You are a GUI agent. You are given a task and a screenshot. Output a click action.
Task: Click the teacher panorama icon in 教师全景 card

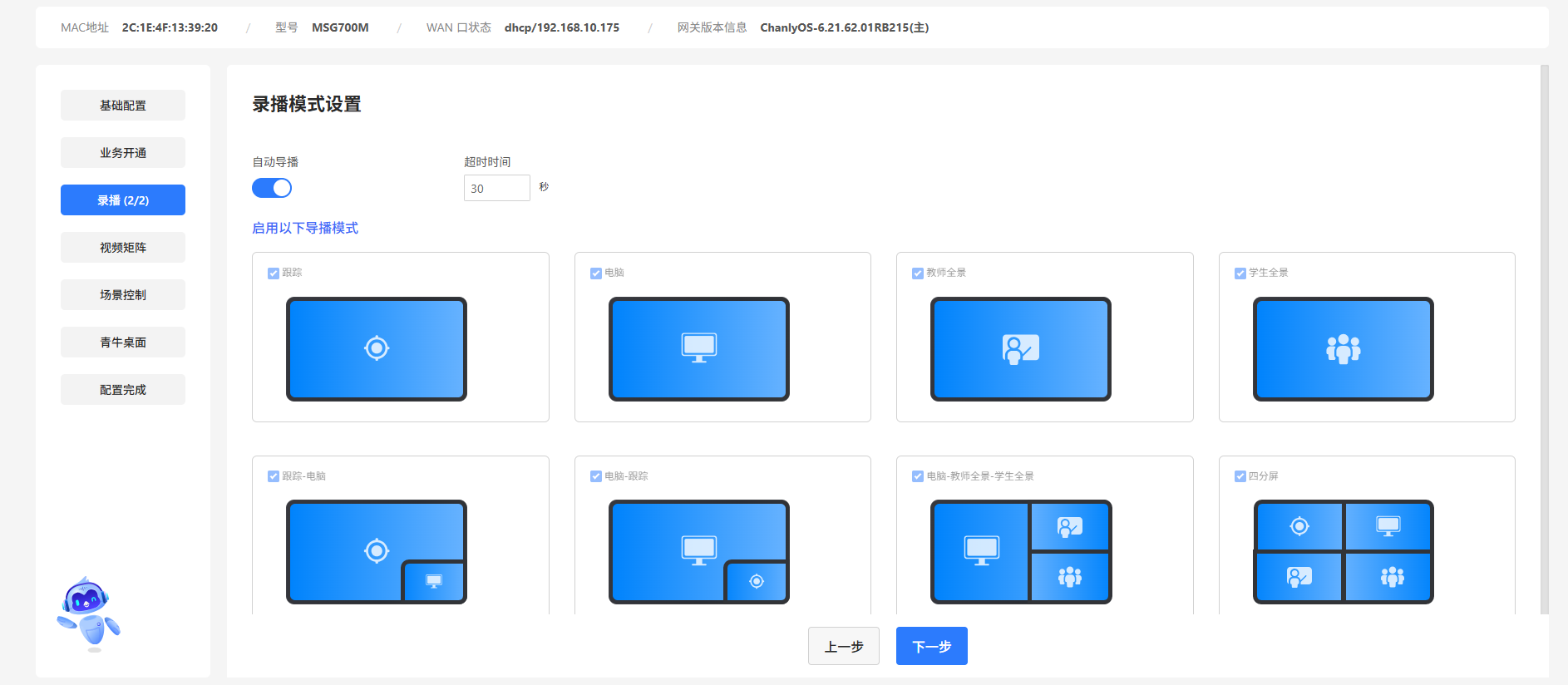click(x=1020, y=349)
